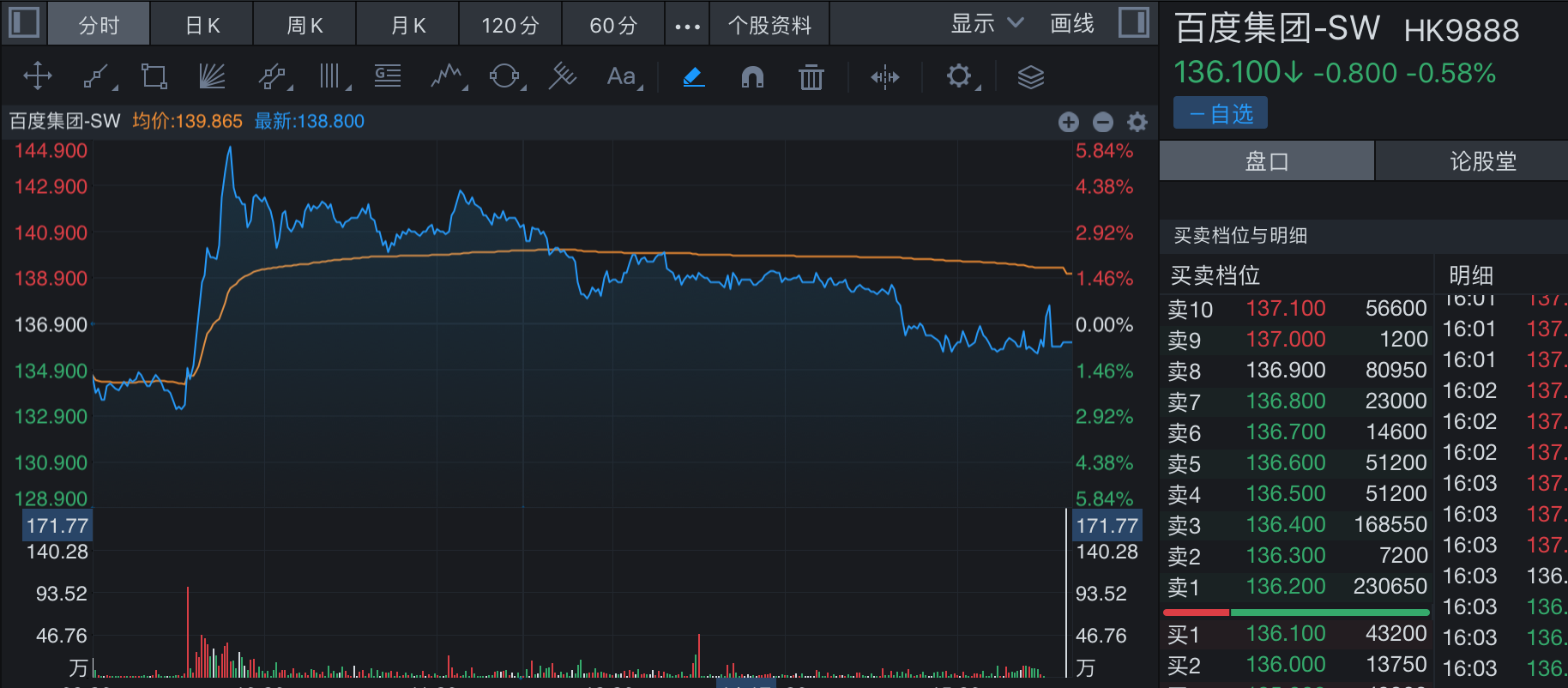Image resolution: width=1568 pixels, height=688 pixels.
Task: Select the text annotation (Aa) tool
Action: click(622, 77)
